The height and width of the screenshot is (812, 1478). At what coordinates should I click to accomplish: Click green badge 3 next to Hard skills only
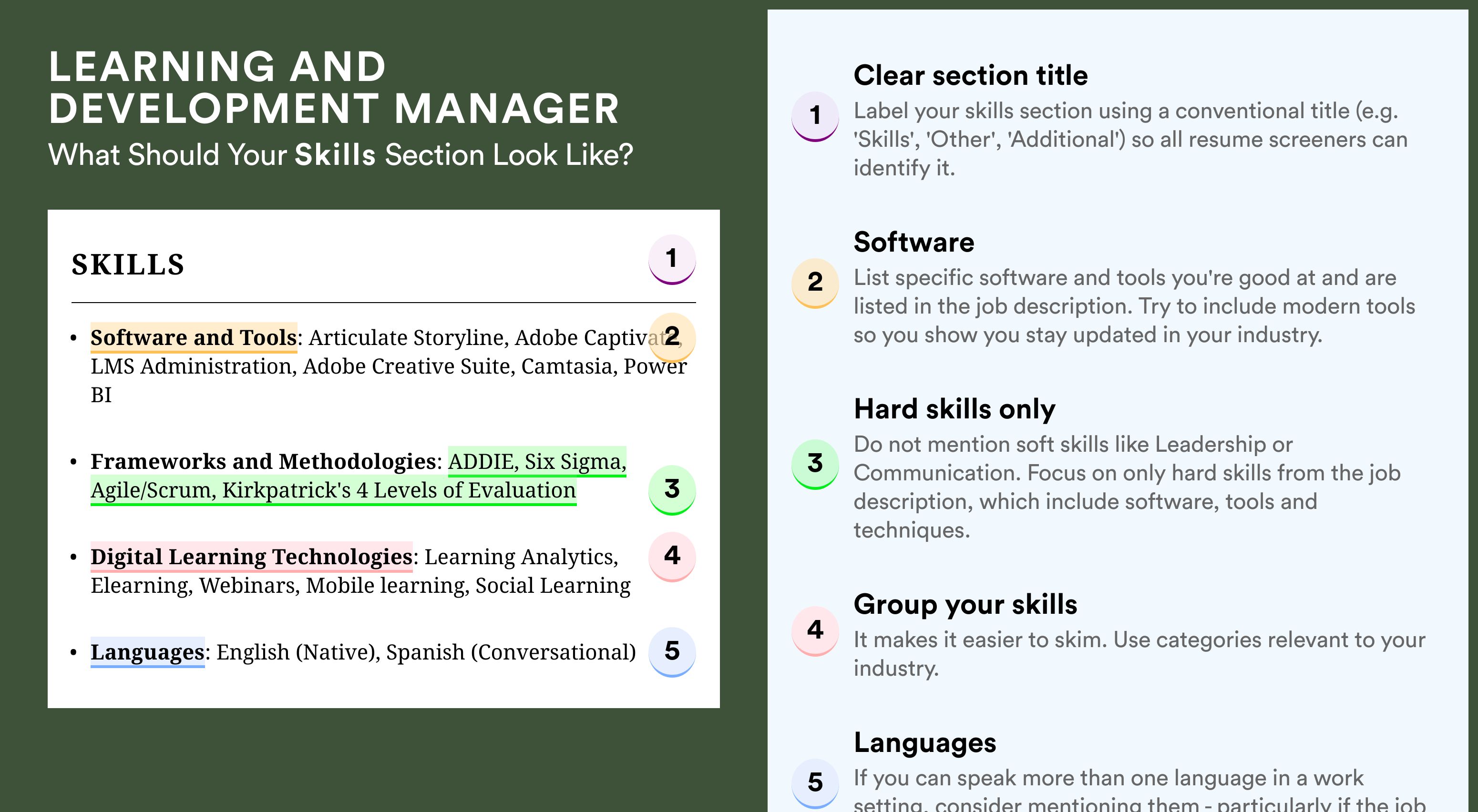tap(815, 464)
